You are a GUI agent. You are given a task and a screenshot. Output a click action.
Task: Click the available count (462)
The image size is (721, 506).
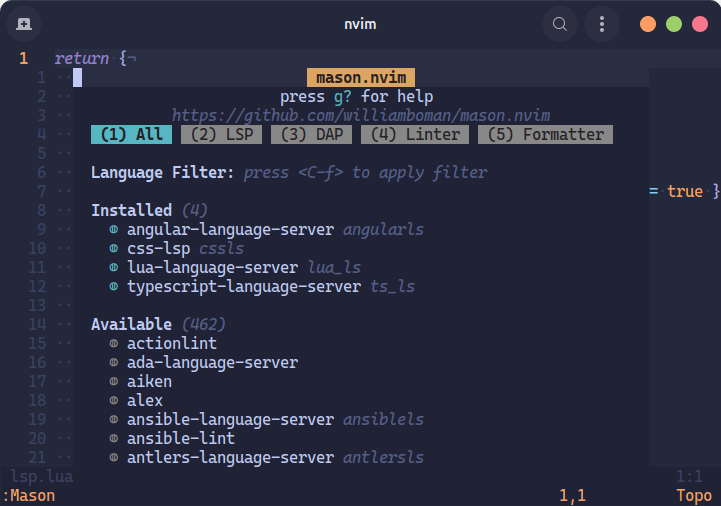click(x=204, y=325)
